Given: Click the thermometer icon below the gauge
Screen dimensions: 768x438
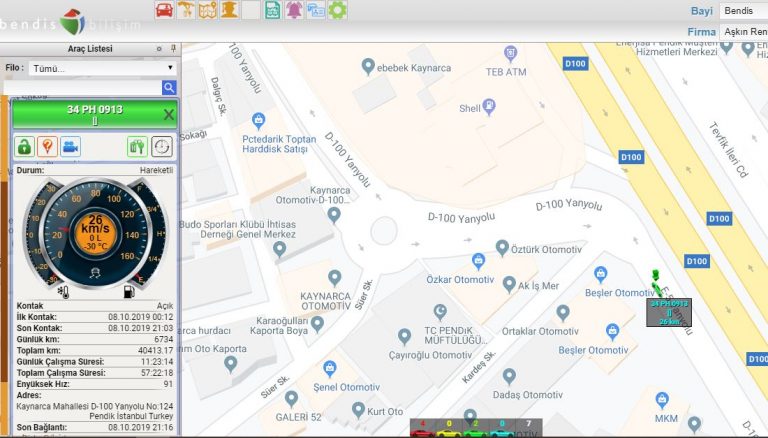Looking at the screenshot, I should click(64, 292).
